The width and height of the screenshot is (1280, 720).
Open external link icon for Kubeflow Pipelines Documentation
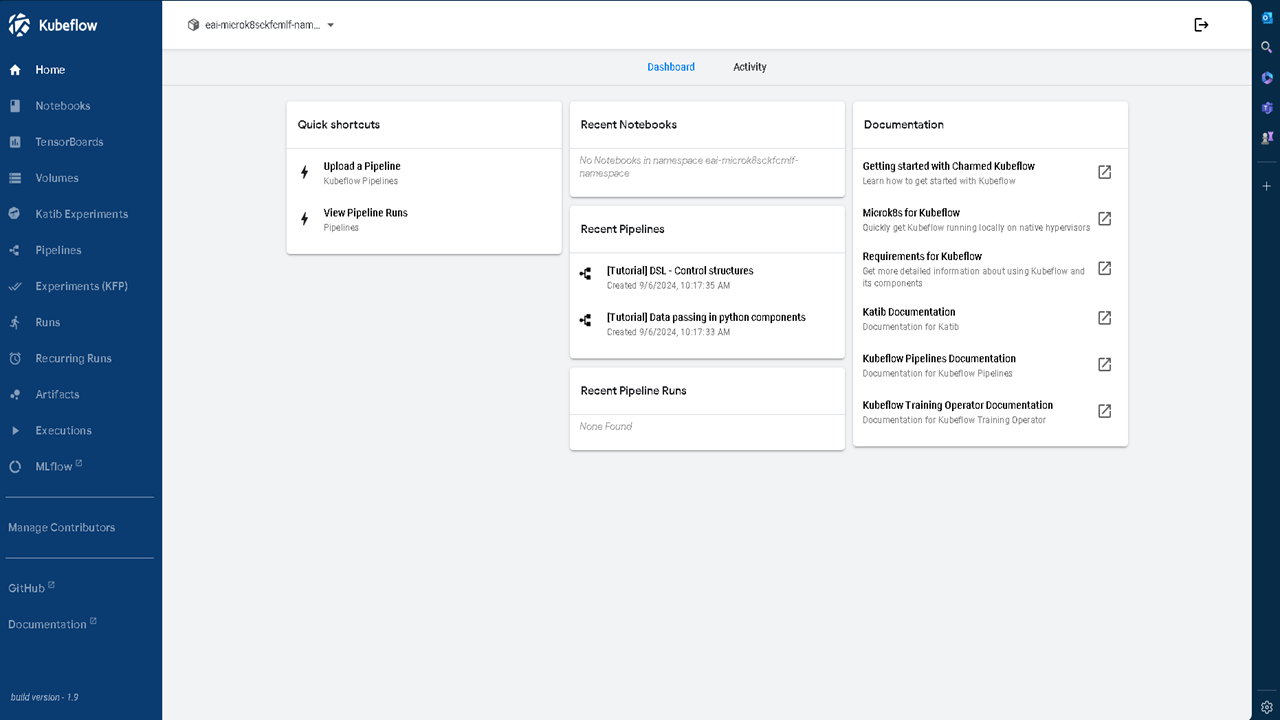(1105, 364)
